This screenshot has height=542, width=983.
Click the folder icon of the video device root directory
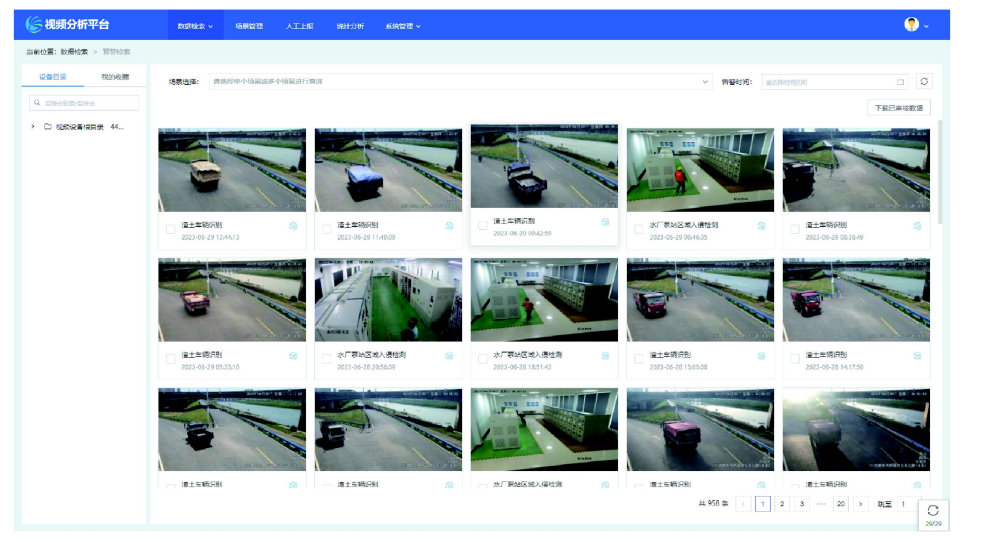[x=48, y=127]
